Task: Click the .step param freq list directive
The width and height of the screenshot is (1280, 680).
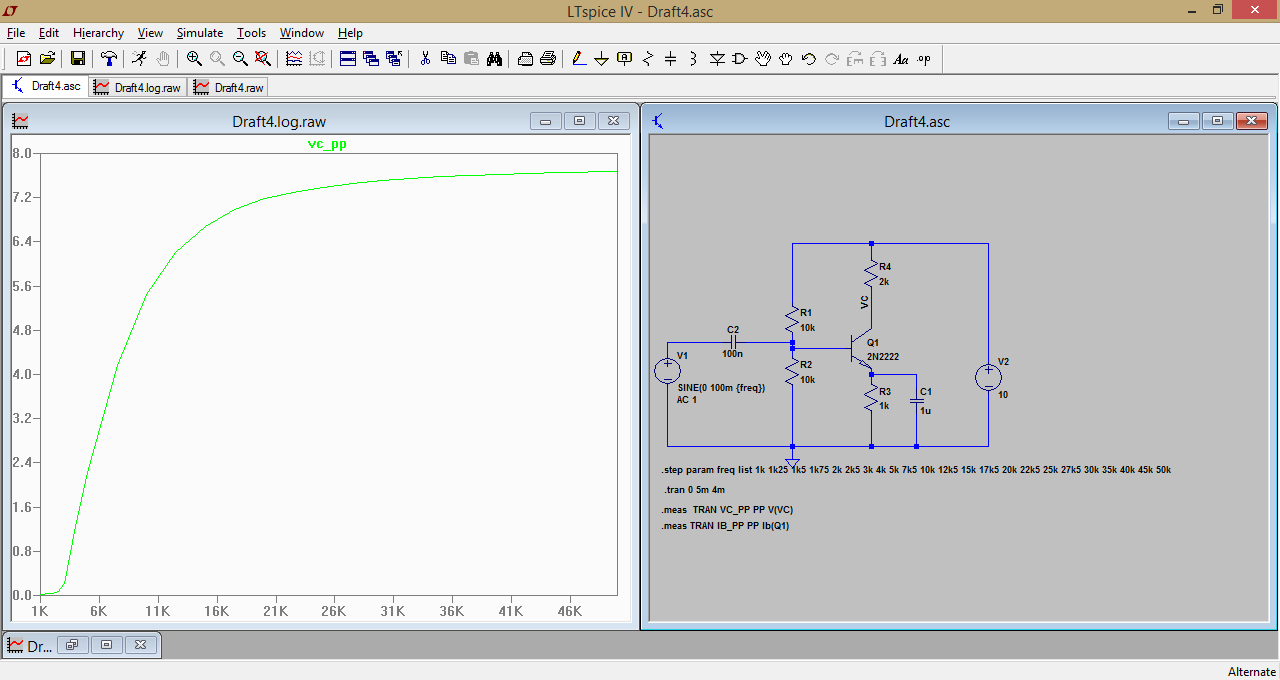Action: coord(915,469)
